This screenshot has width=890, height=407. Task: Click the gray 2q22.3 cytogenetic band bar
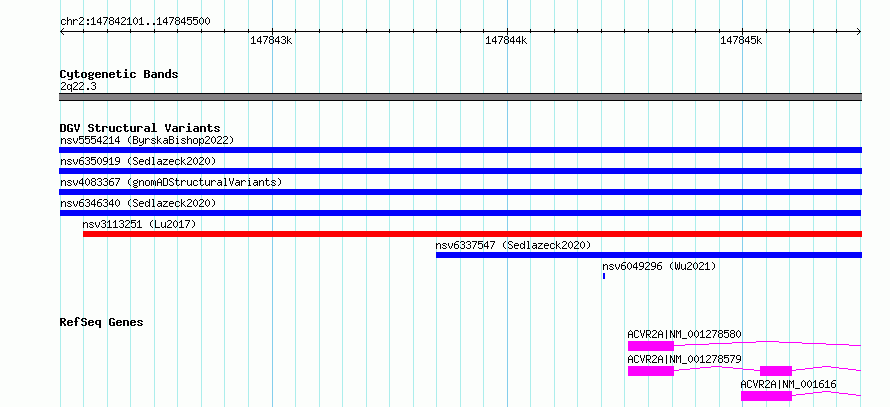[x=460, y=97]
